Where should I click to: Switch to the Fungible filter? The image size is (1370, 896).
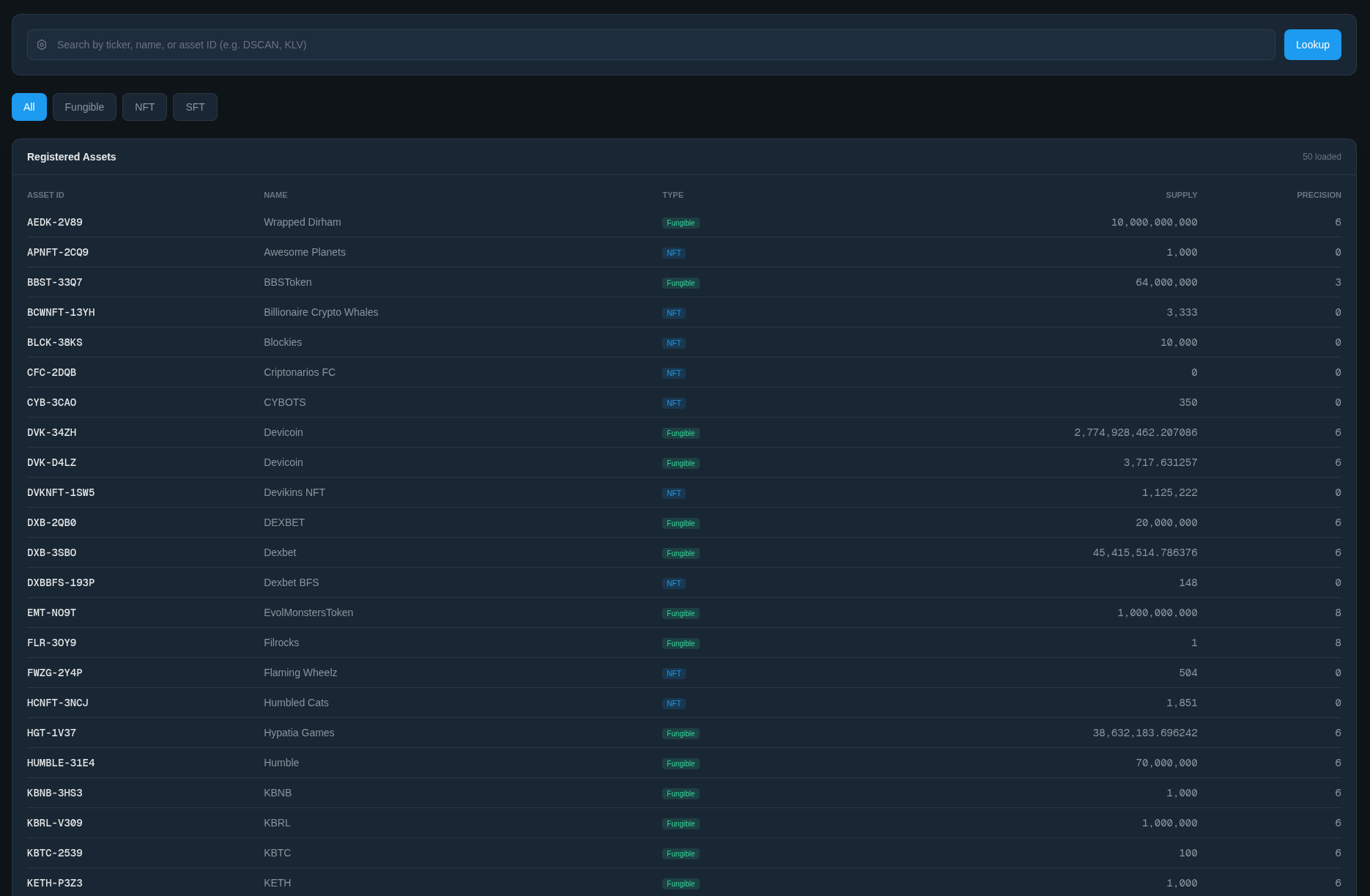click(84, 107)
